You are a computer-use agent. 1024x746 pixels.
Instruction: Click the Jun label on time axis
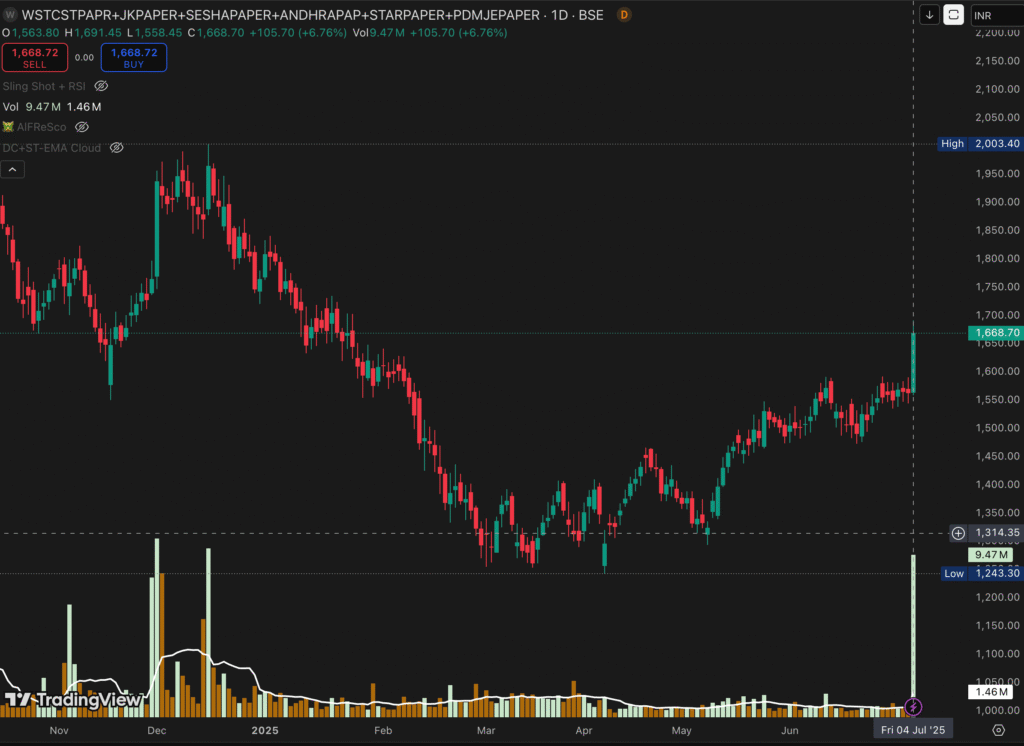pos(790,730)
